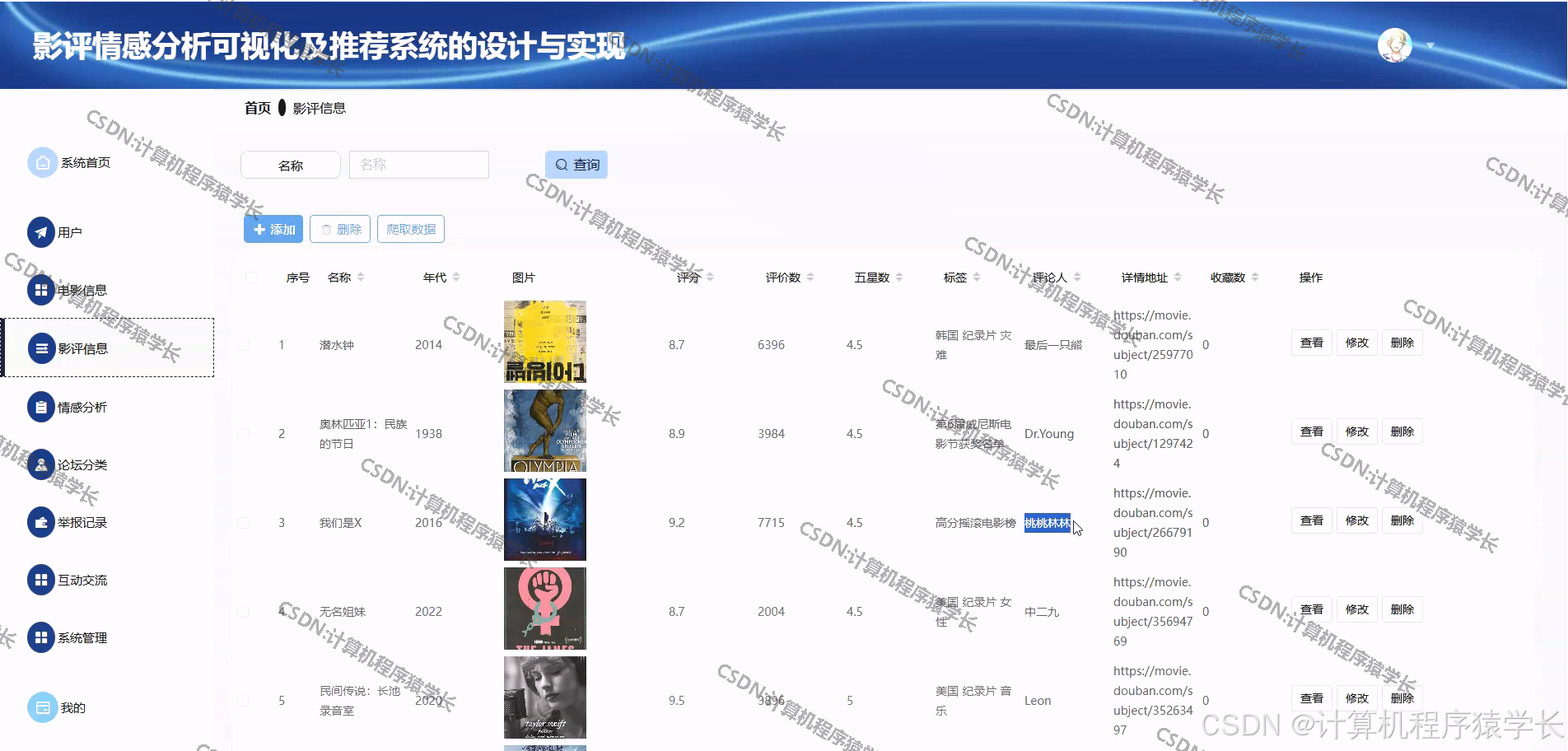Sort table by 评价数 column
The height and width of the screenshot is (751, 1568).
pyautogui.click(x=810, y=278)
